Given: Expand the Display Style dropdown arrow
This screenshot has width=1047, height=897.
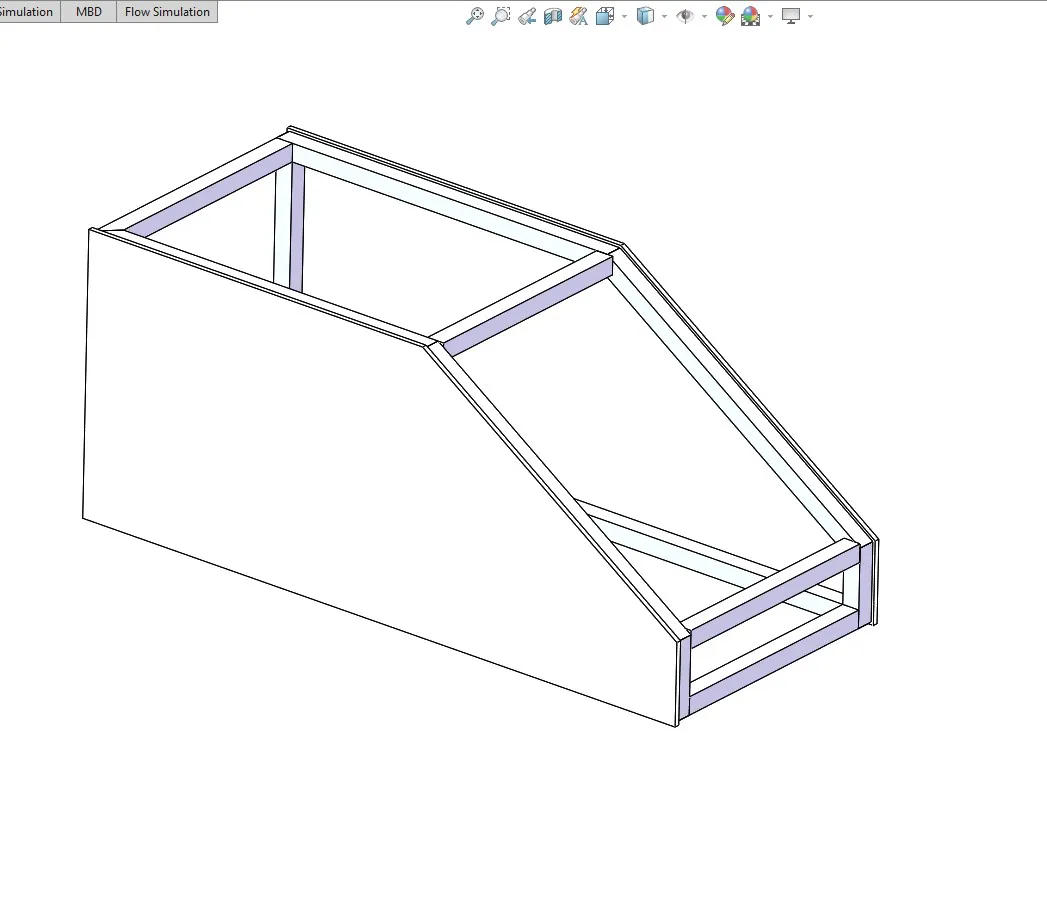Looking at the screenshot, I should [x=664, y=16].
